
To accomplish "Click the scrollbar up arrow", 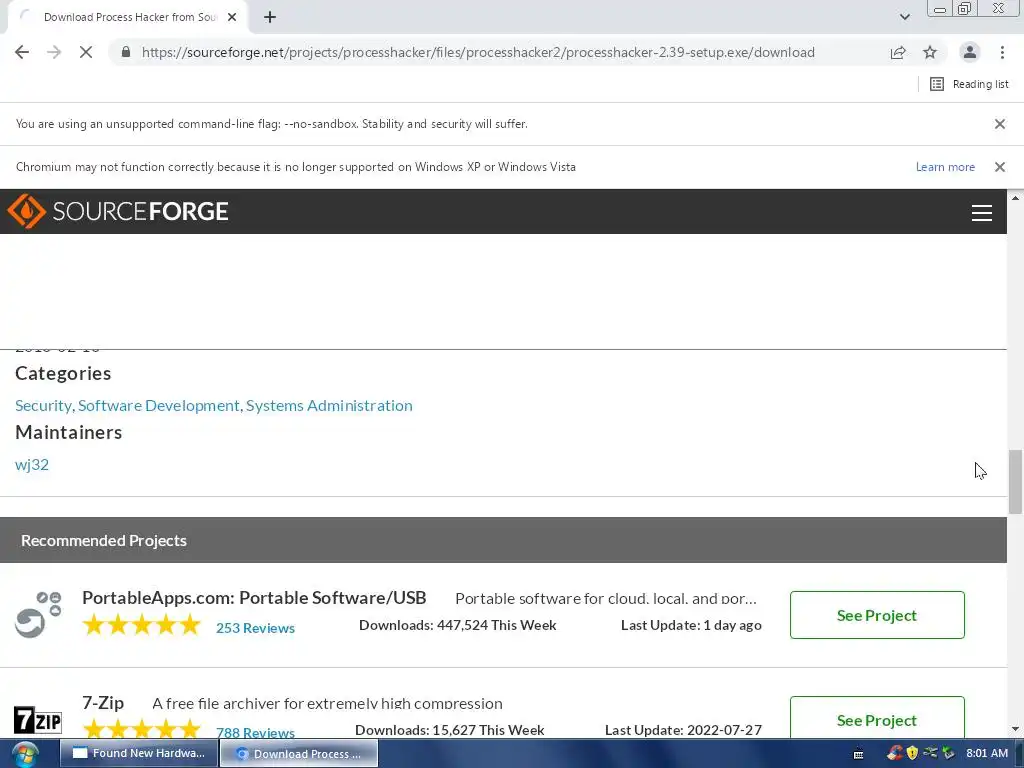I will coord(1015,197).
